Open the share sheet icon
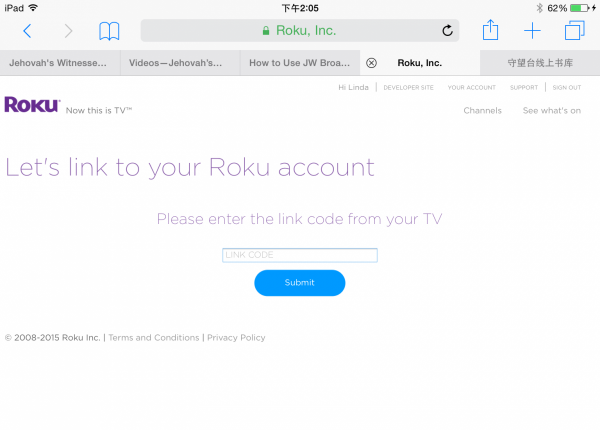600x430 pixels. 490,31
